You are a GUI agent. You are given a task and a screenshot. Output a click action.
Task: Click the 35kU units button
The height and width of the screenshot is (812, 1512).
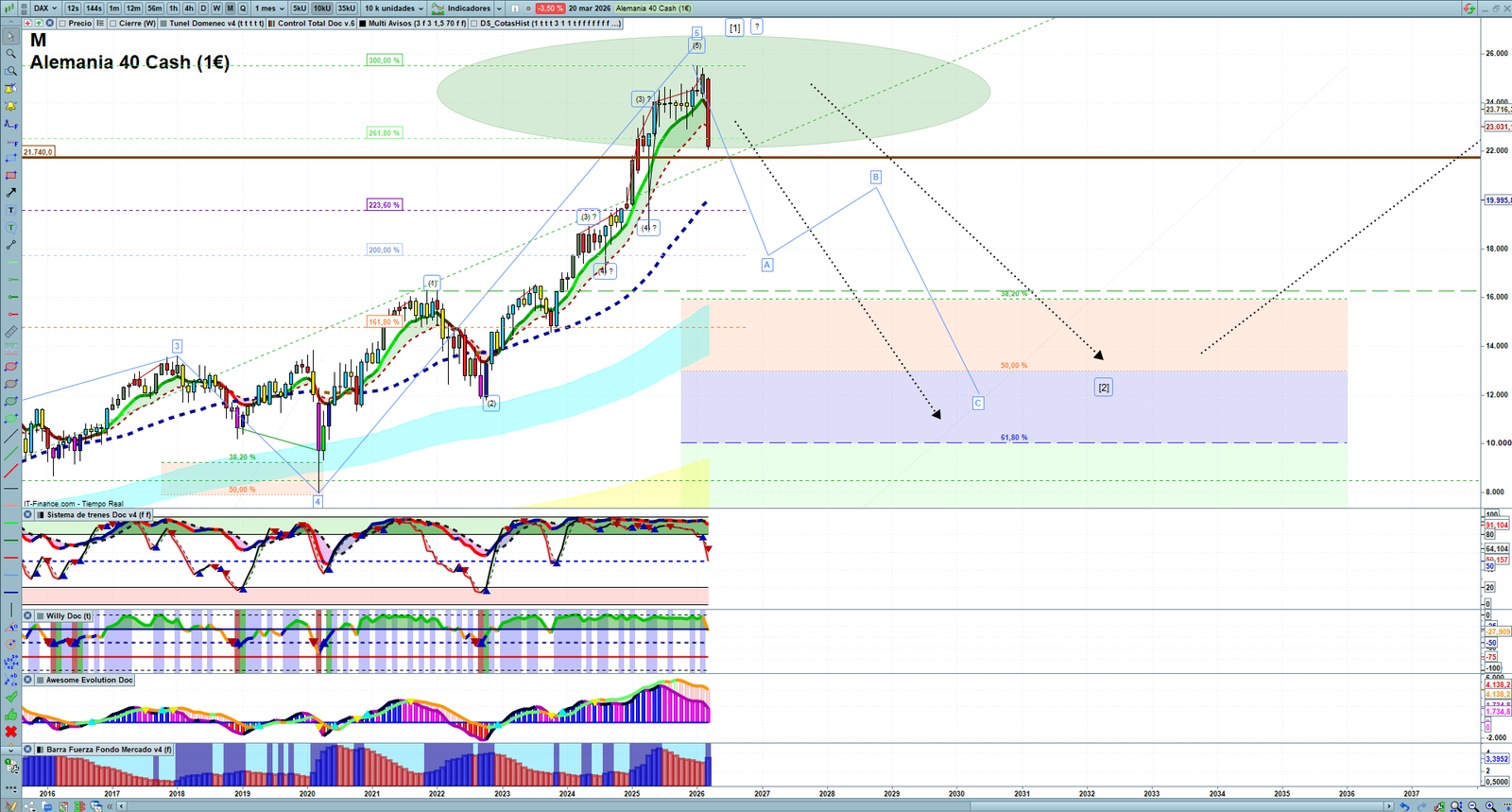pos(347,9)
